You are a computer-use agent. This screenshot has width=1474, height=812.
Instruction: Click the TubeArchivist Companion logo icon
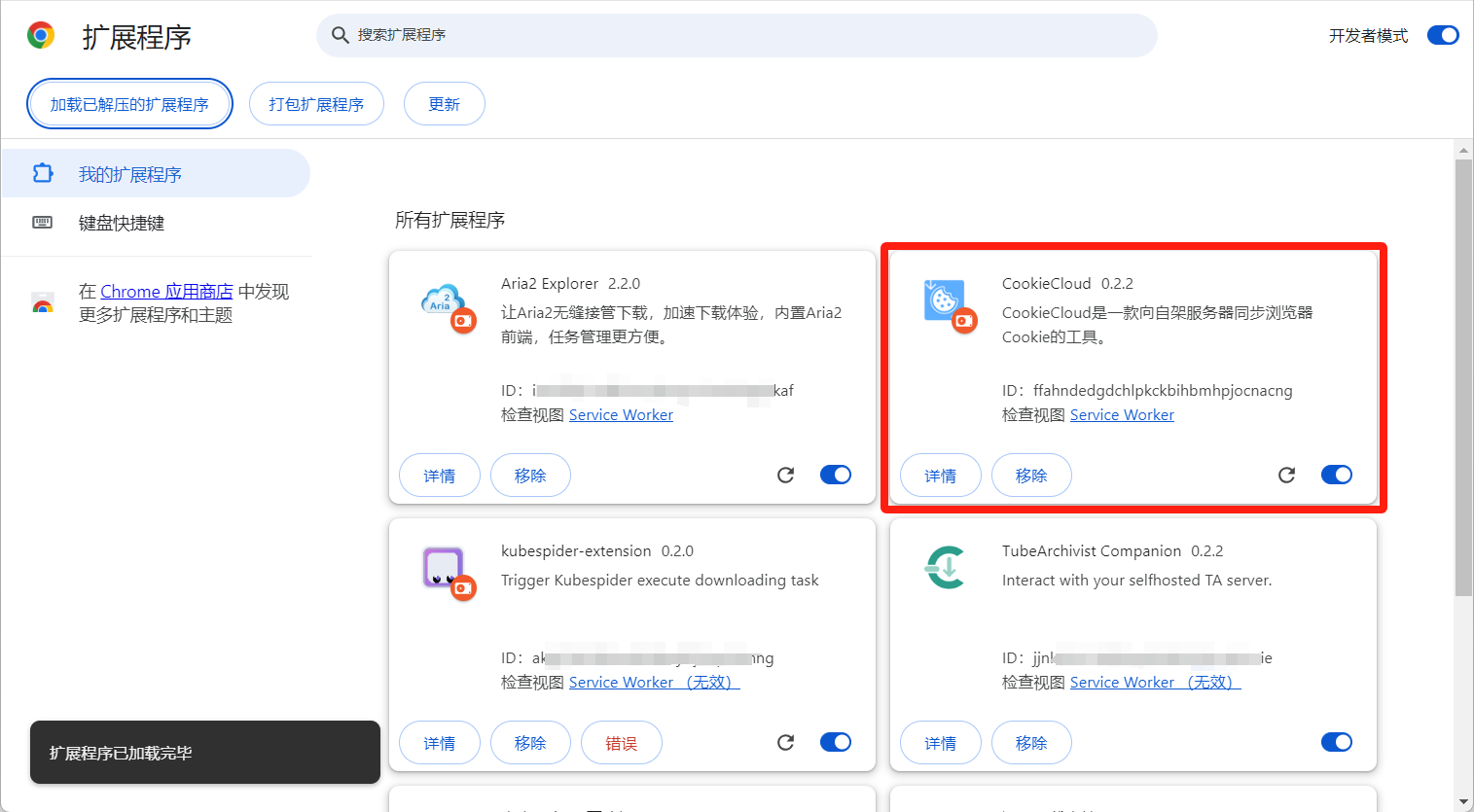click(x=945, y=568)
